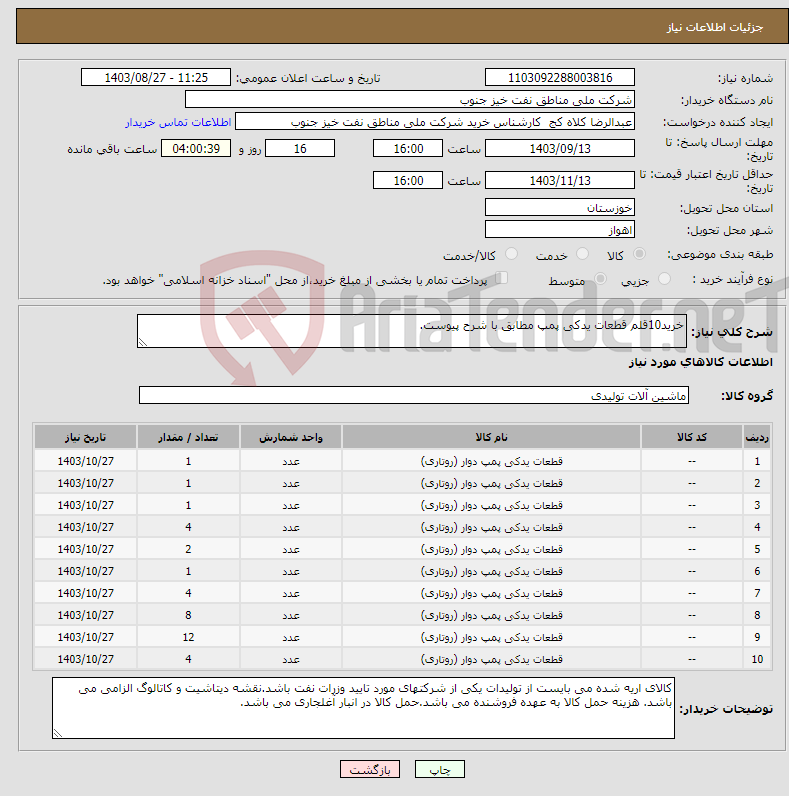Click the price validity date 1403/11/13
This screenshot has height=796, width=789.
point(560,180)
